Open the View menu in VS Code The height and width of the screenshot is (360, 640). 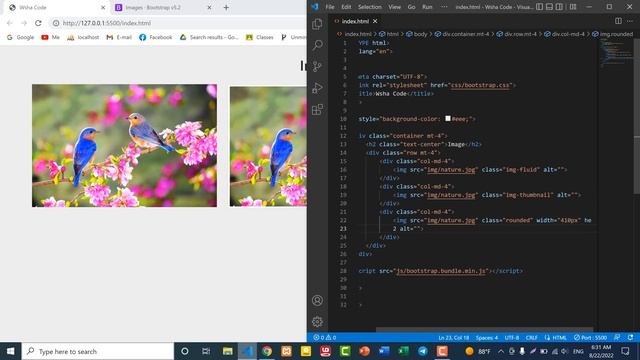coord(394,7)
